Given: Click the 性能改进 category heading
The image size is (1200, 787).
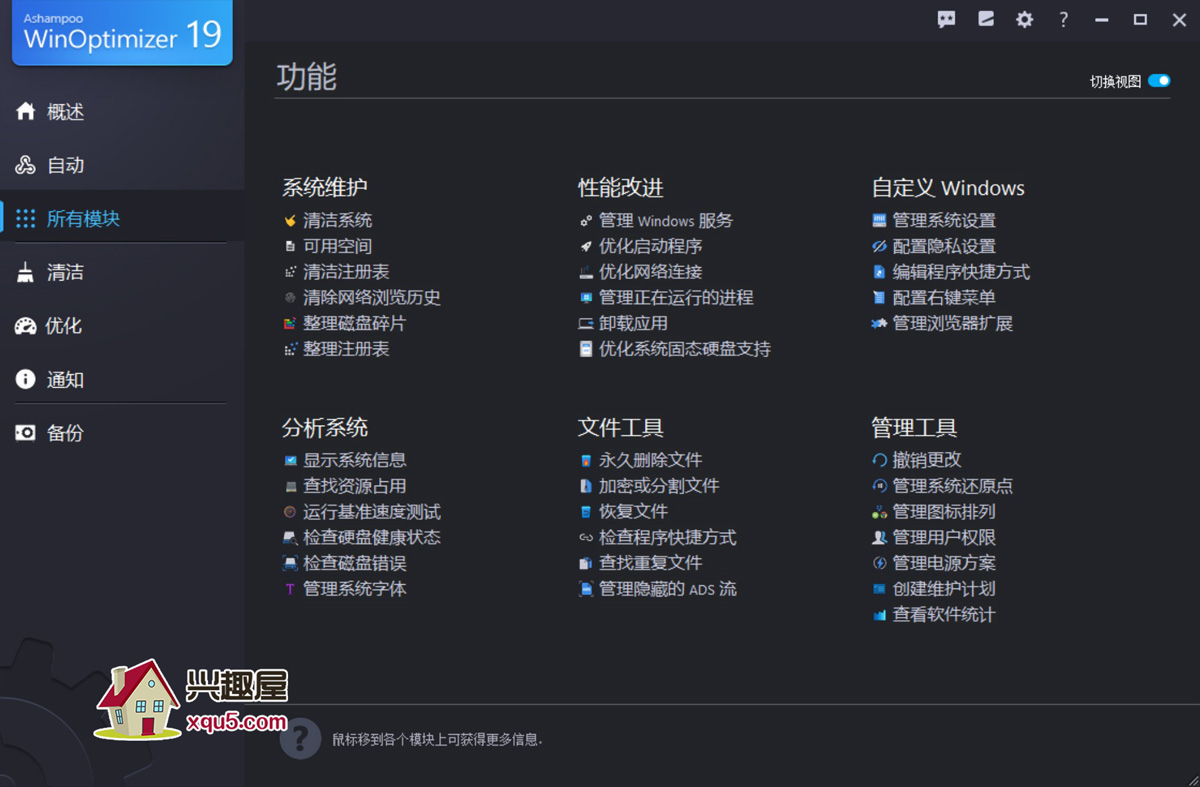Looking at the screenshot, I should (x=621, y=187).
